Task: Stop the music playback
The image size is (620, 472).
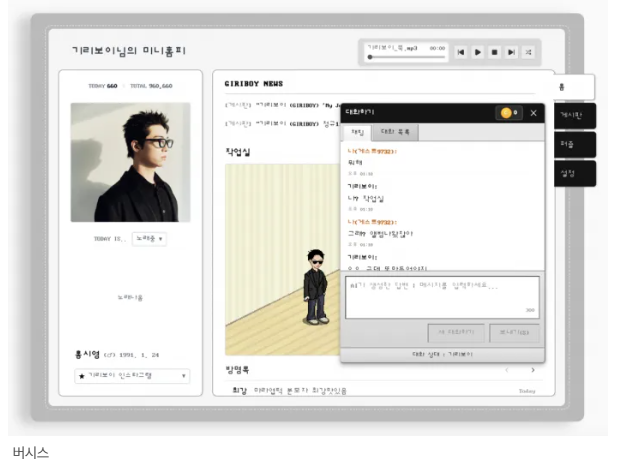Action: (494, 52)
